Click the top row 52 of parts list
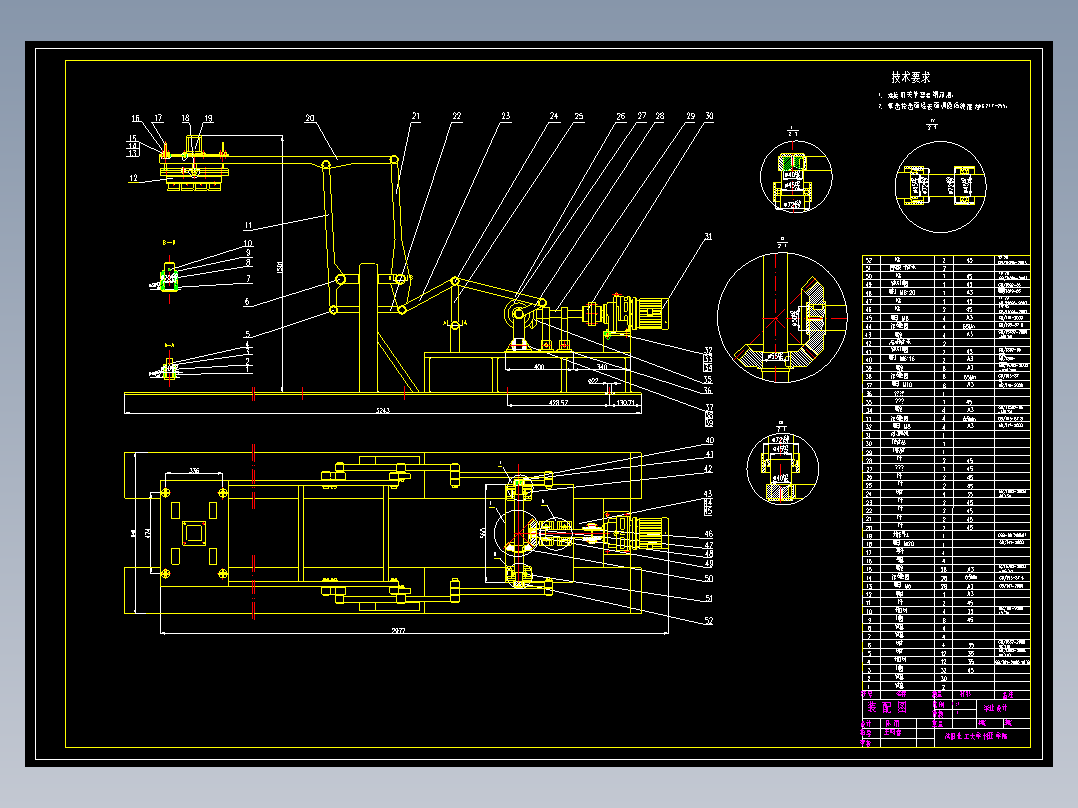Image resolution: width=1078 pixels, height=808 pixels. [x=946, y=261]
